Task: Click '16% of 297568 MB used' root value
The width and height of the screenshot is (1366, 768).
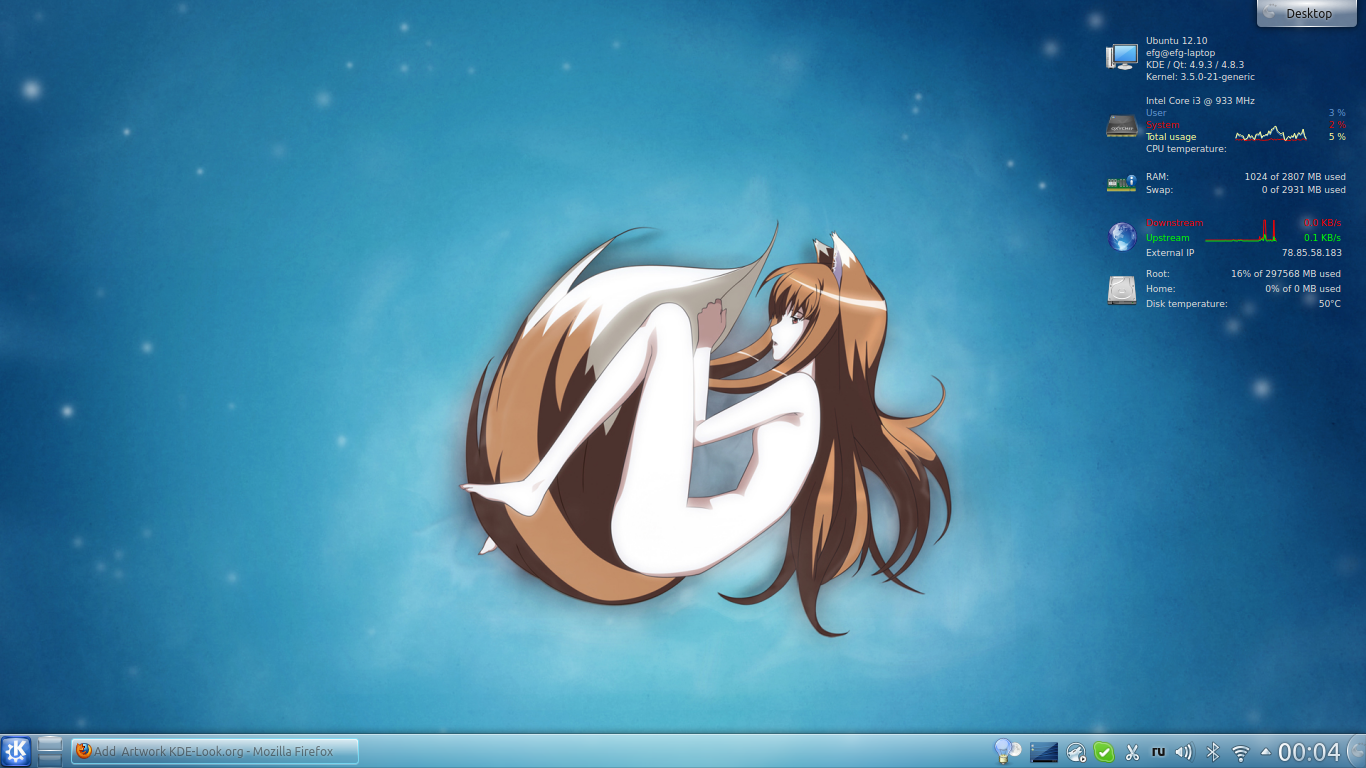Action: (x=1286, y=274)
